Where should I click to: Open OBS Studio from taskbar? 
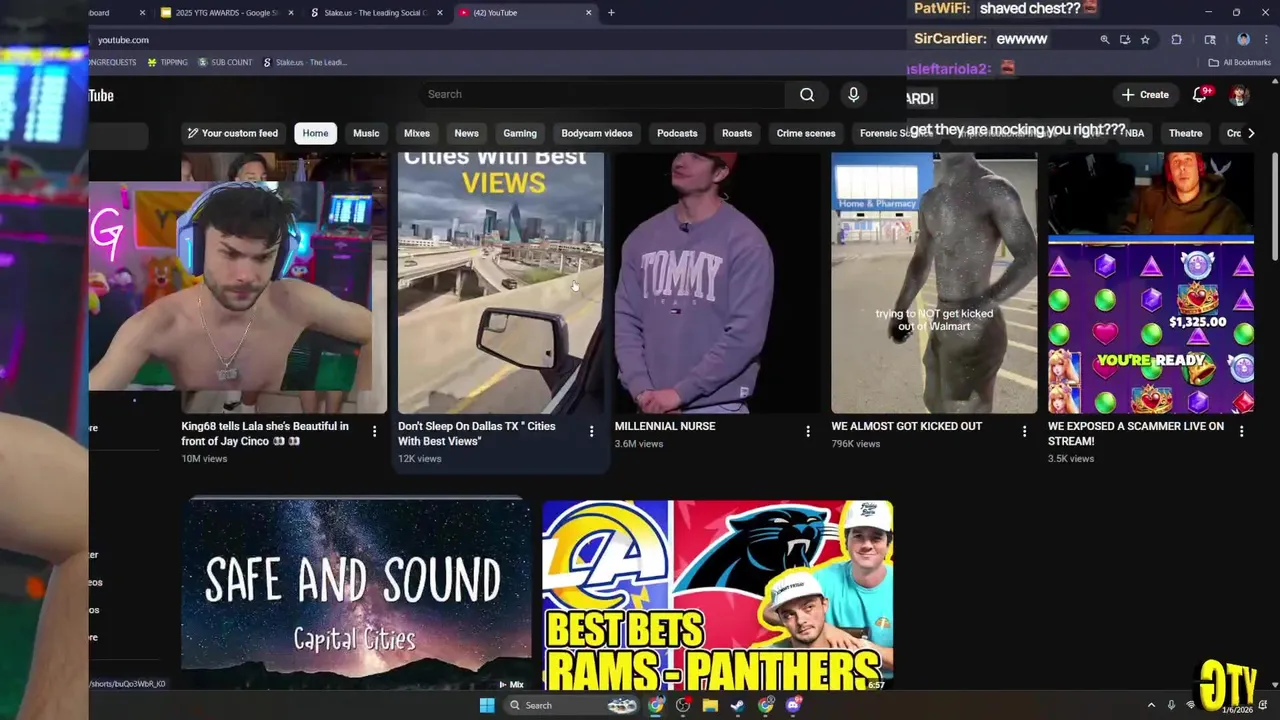pos(683,705)
